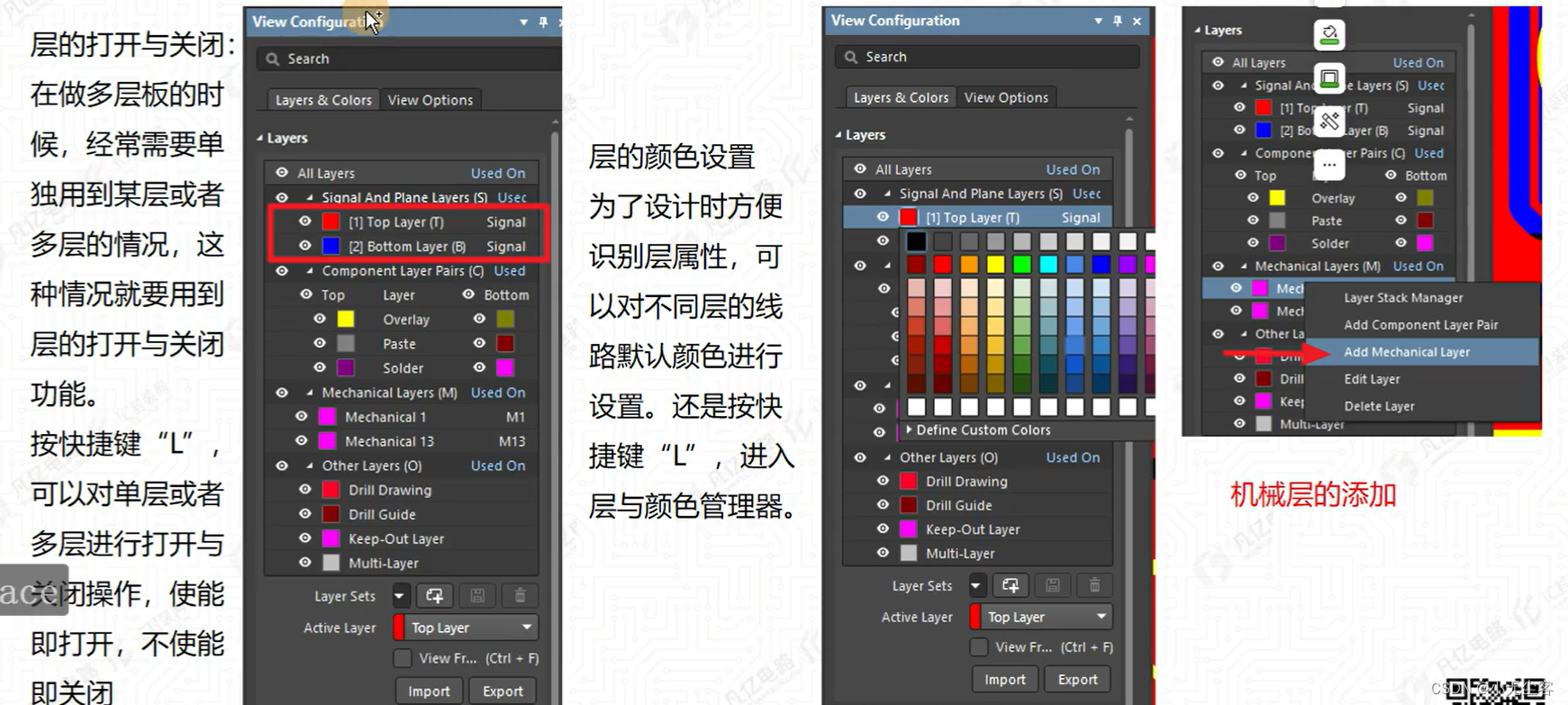Click the pin icon in middle View Configuration panel
The width and height of the screenshot is (1568, 705).
point(1118,21)
